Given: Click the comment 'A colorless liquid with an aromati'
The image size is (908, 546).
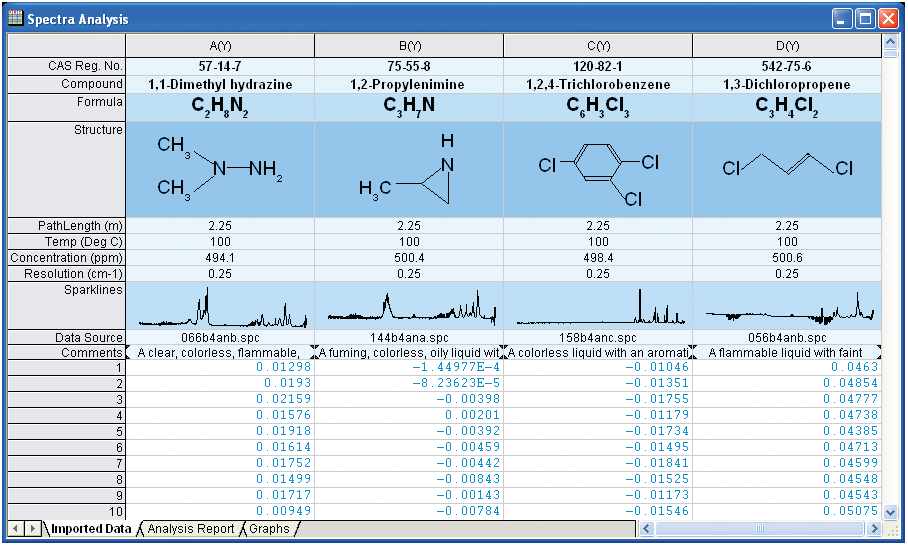Looking at the screenshot, I should (598, 353).
